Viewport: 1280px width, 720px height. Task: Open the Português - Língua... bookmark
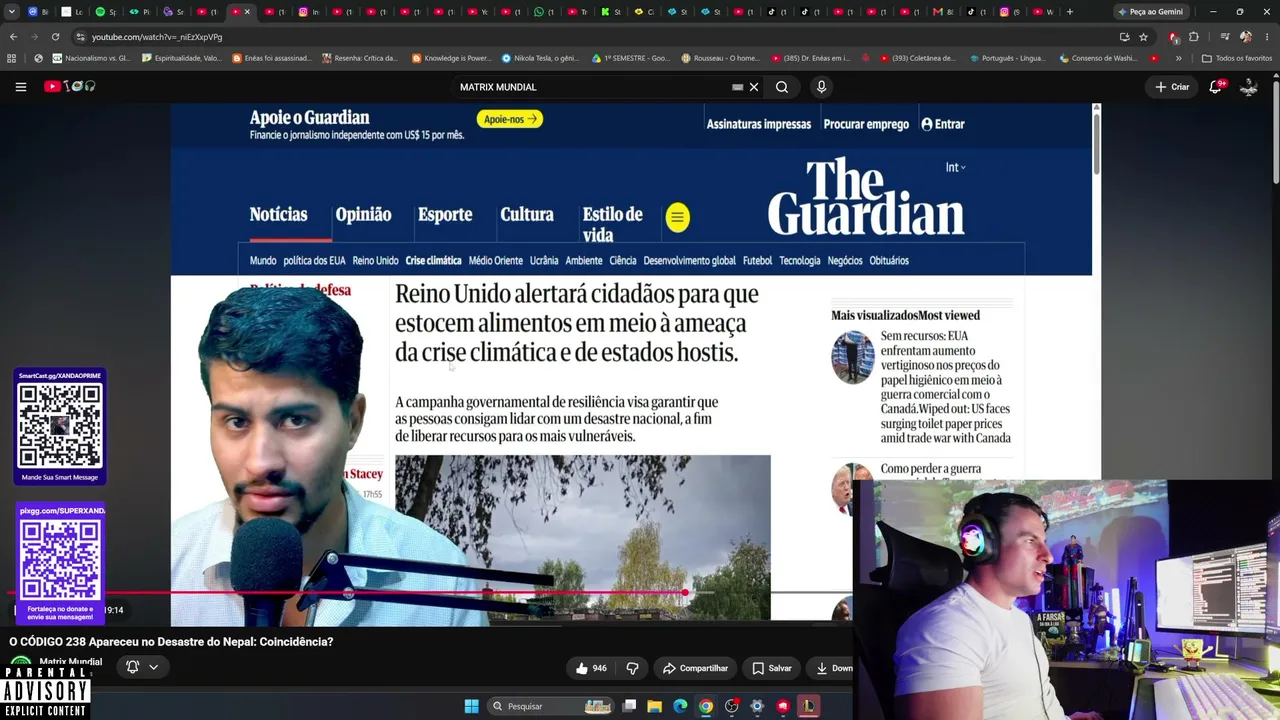pyautogui.click(x=1007, y=58)
